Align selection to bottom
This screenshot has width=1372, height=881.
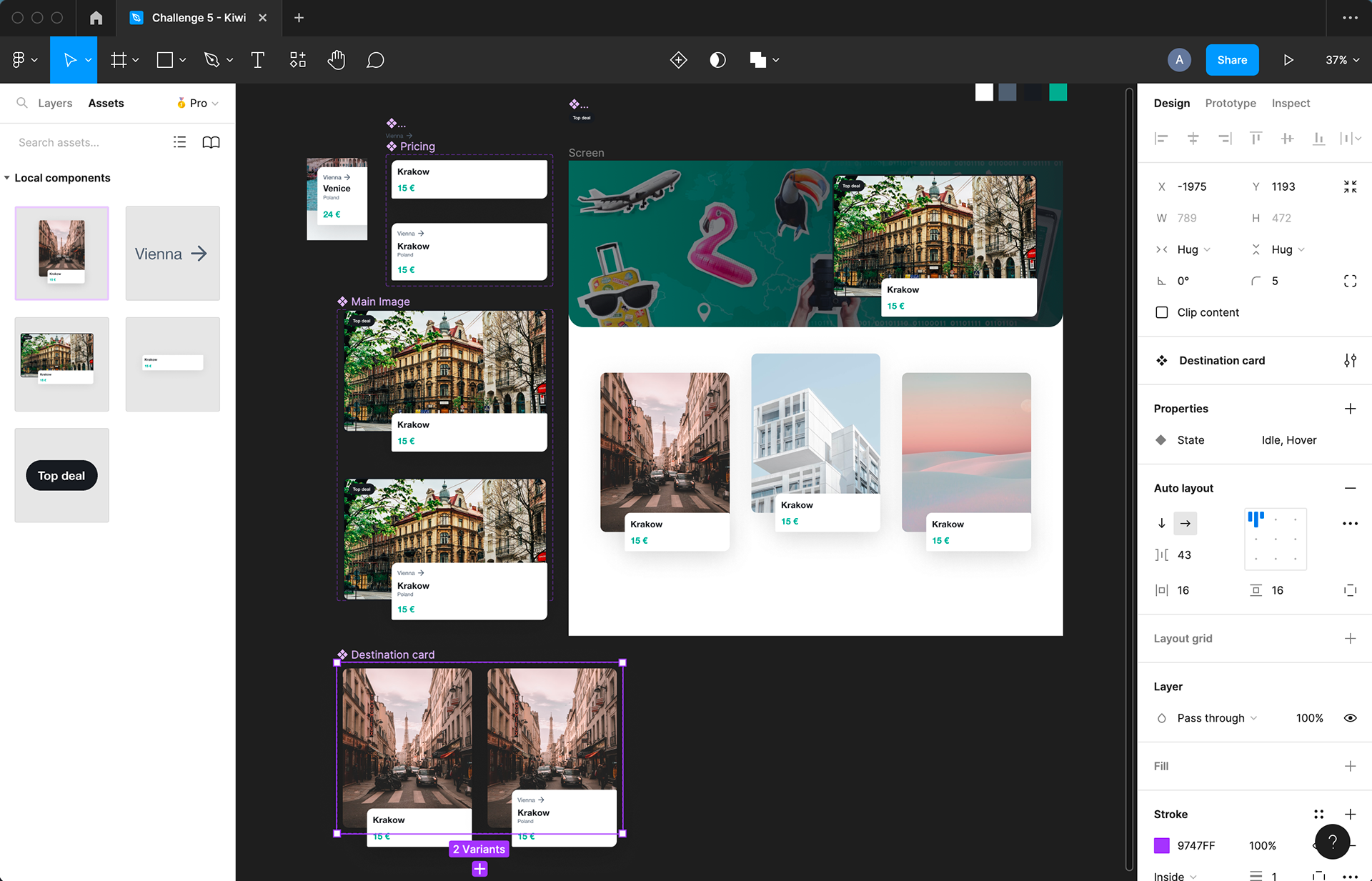coord(1318,139)
